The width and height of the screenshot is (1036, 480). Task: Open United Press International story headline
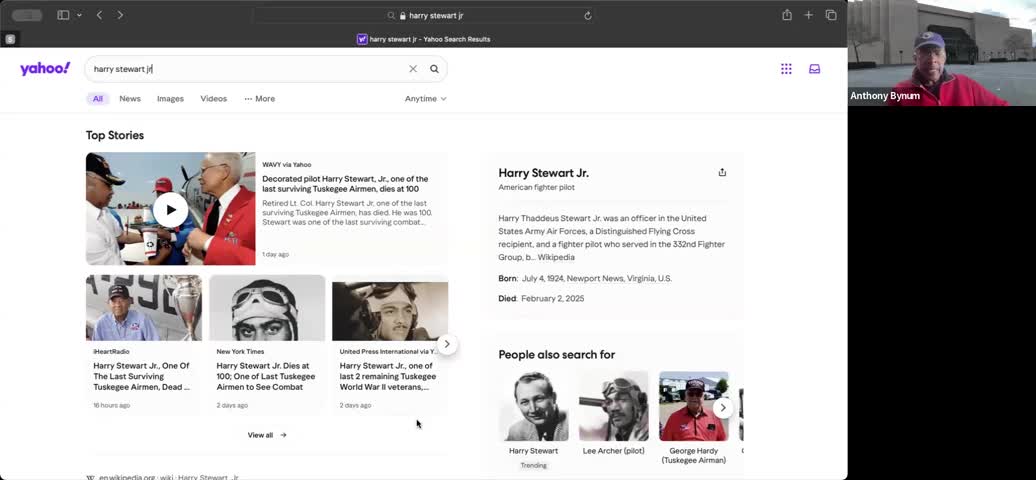coord(388,376)
